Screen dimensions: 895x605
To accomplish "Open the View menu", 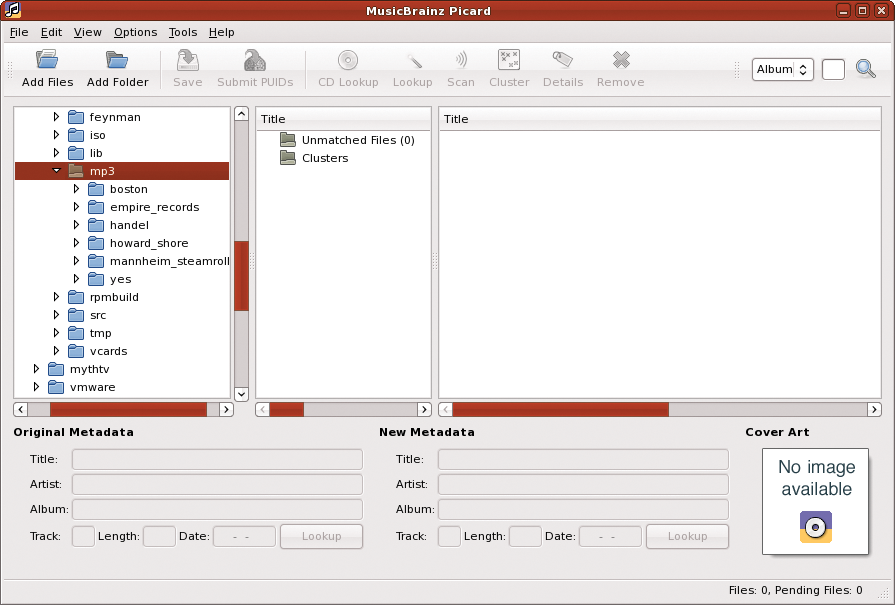I will click(x=87, y=33).
